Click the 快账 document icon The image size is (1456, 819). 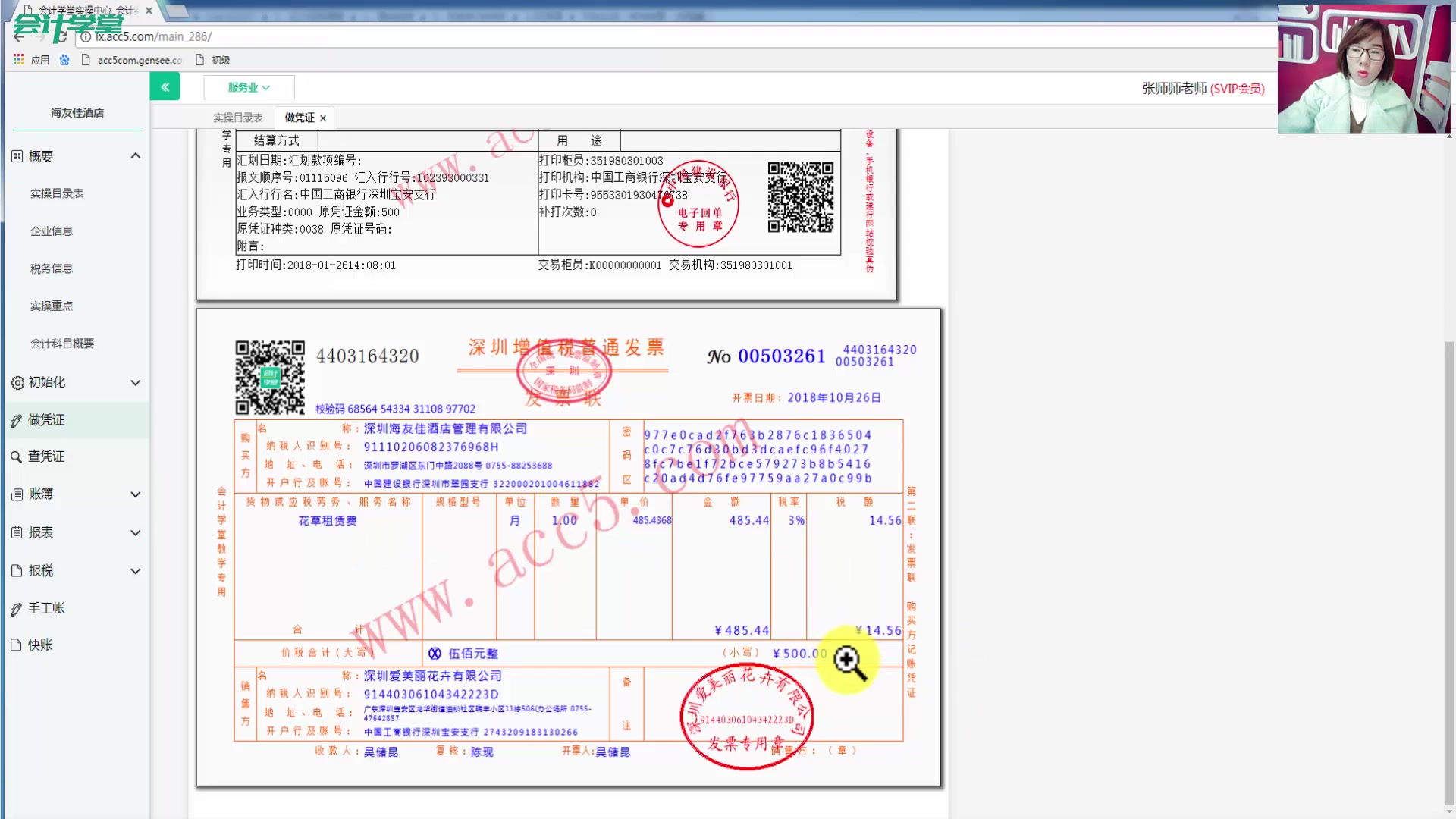click(17, 645)
